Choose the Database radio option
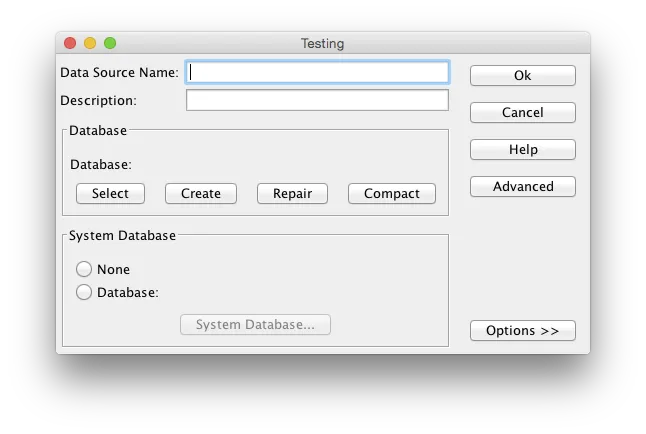The image size is (646, 434). coord(85,293)
